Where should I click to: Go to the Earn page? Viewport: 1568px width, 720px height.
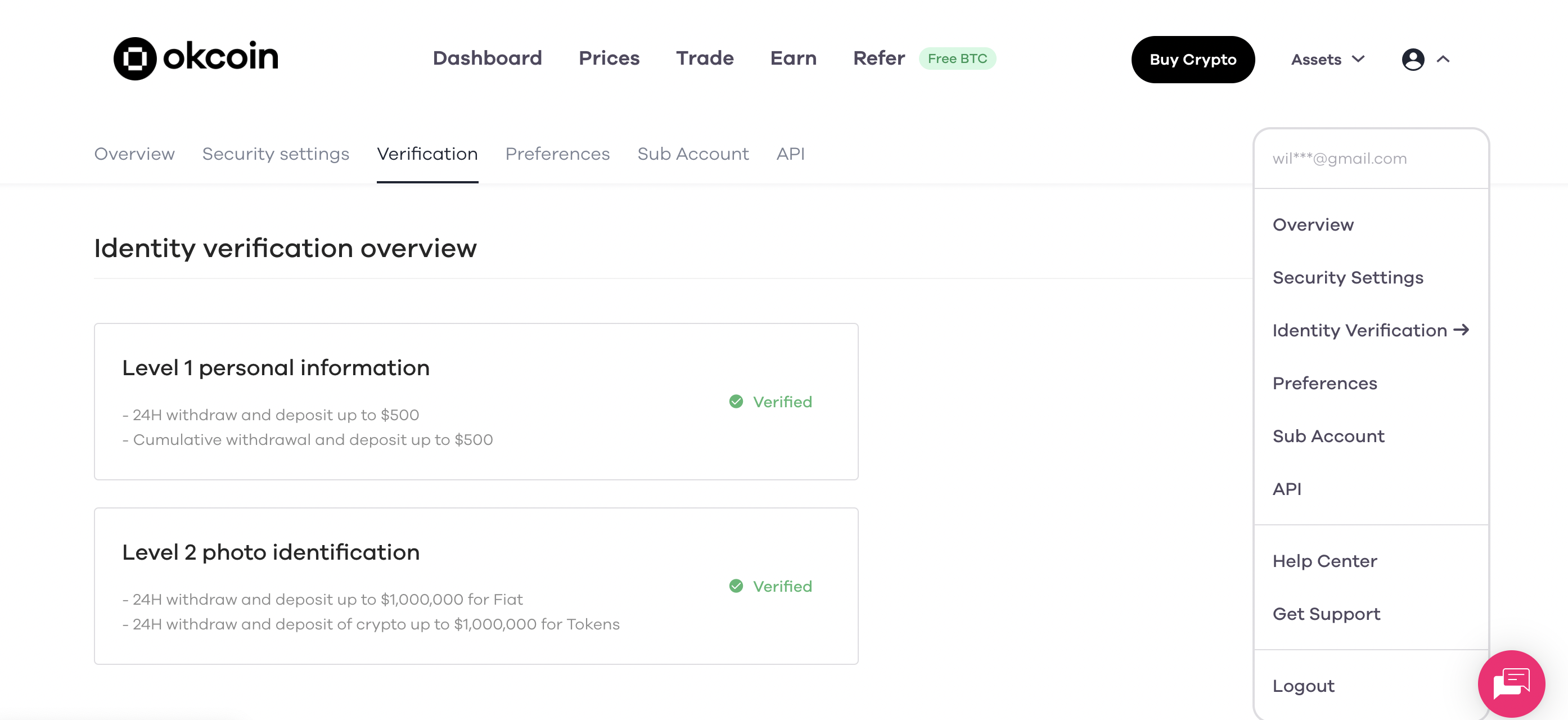(794, 58)
